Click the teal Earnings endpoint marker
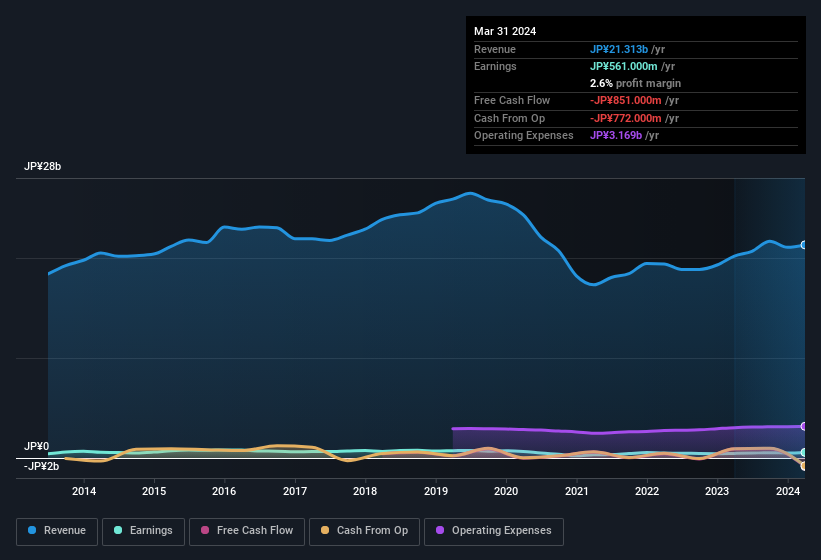 click(804, 453)
